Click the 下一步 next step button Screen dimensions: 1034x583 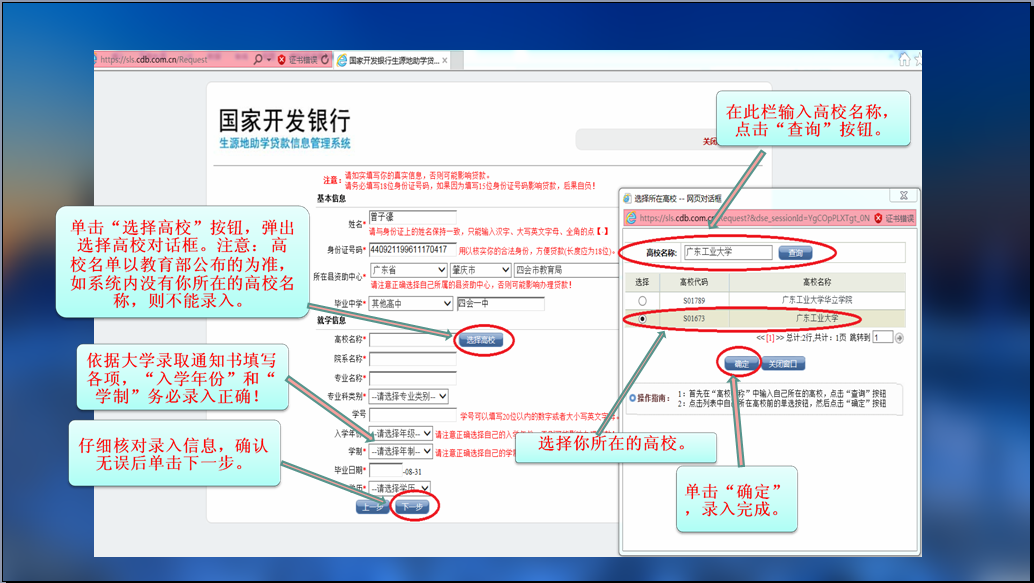pos(410,507)
